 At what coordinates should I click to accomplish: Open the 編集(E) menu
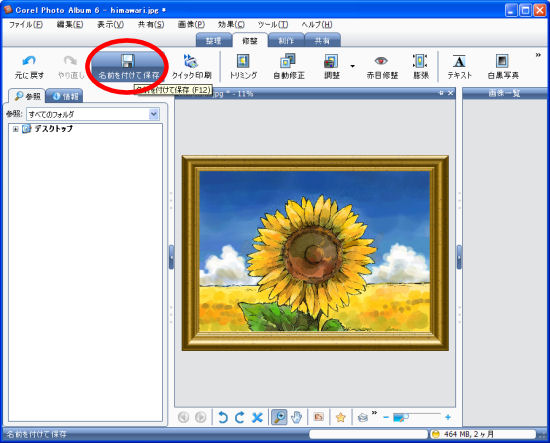[x=70, y=25]
